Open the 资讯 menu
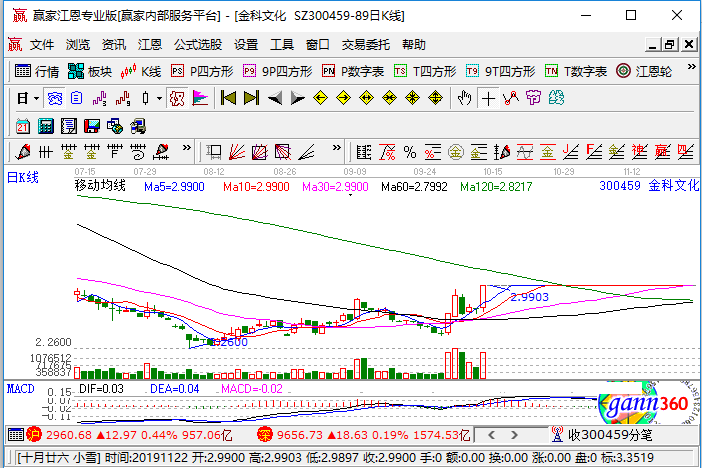This screenshot has width=702, height=468. coord(113,45)
